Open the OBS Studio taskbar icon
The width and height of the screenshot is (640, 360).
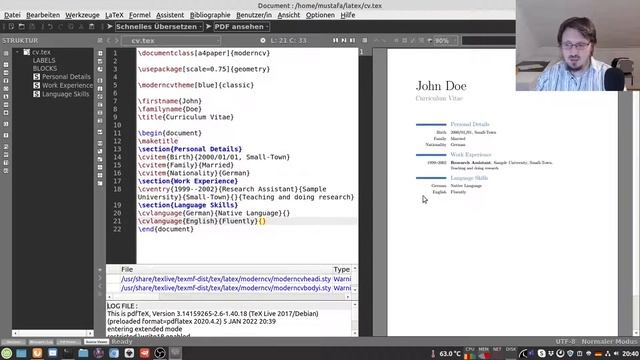point(160,353)
